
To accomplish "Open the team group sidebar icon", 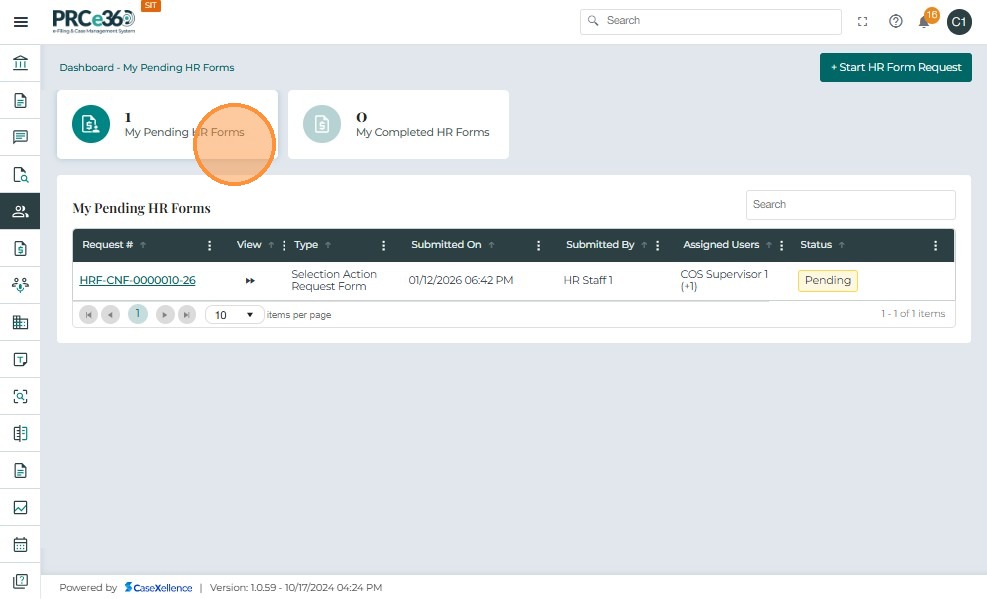I will click(20, 285).
